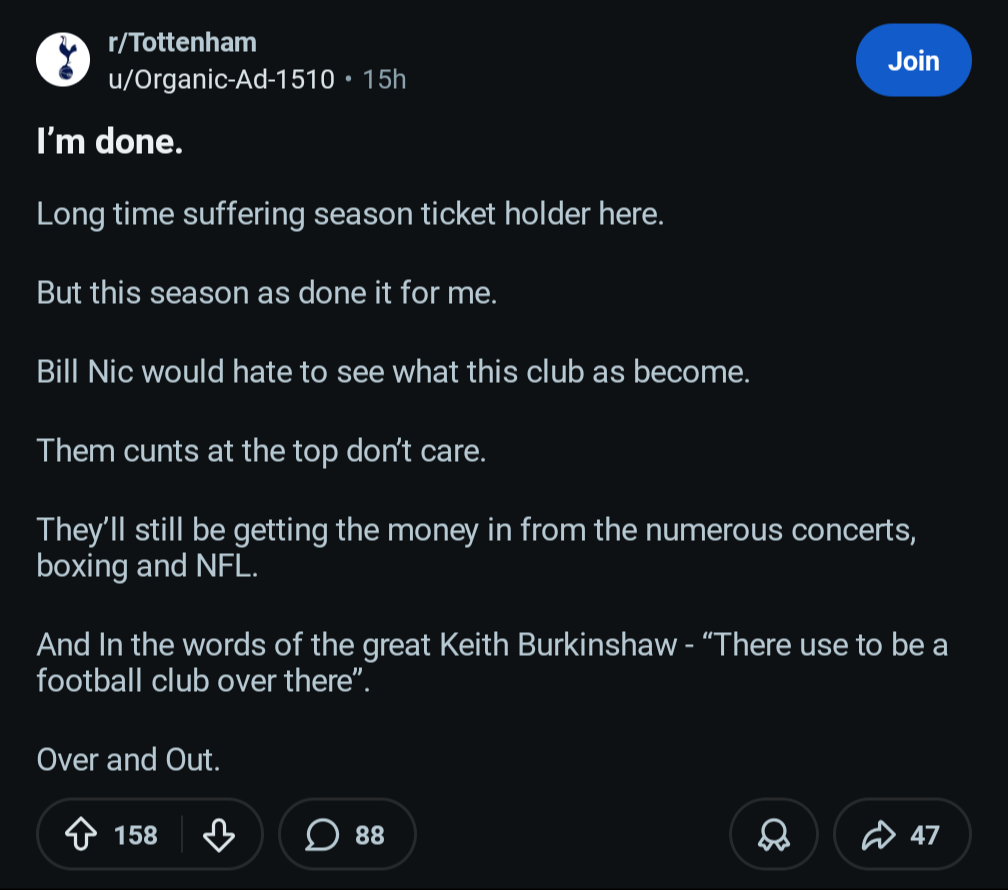The height and width of the screenshot is (890, 1008).
Task: Click the 88 comments count
Action: coord(370,834)
